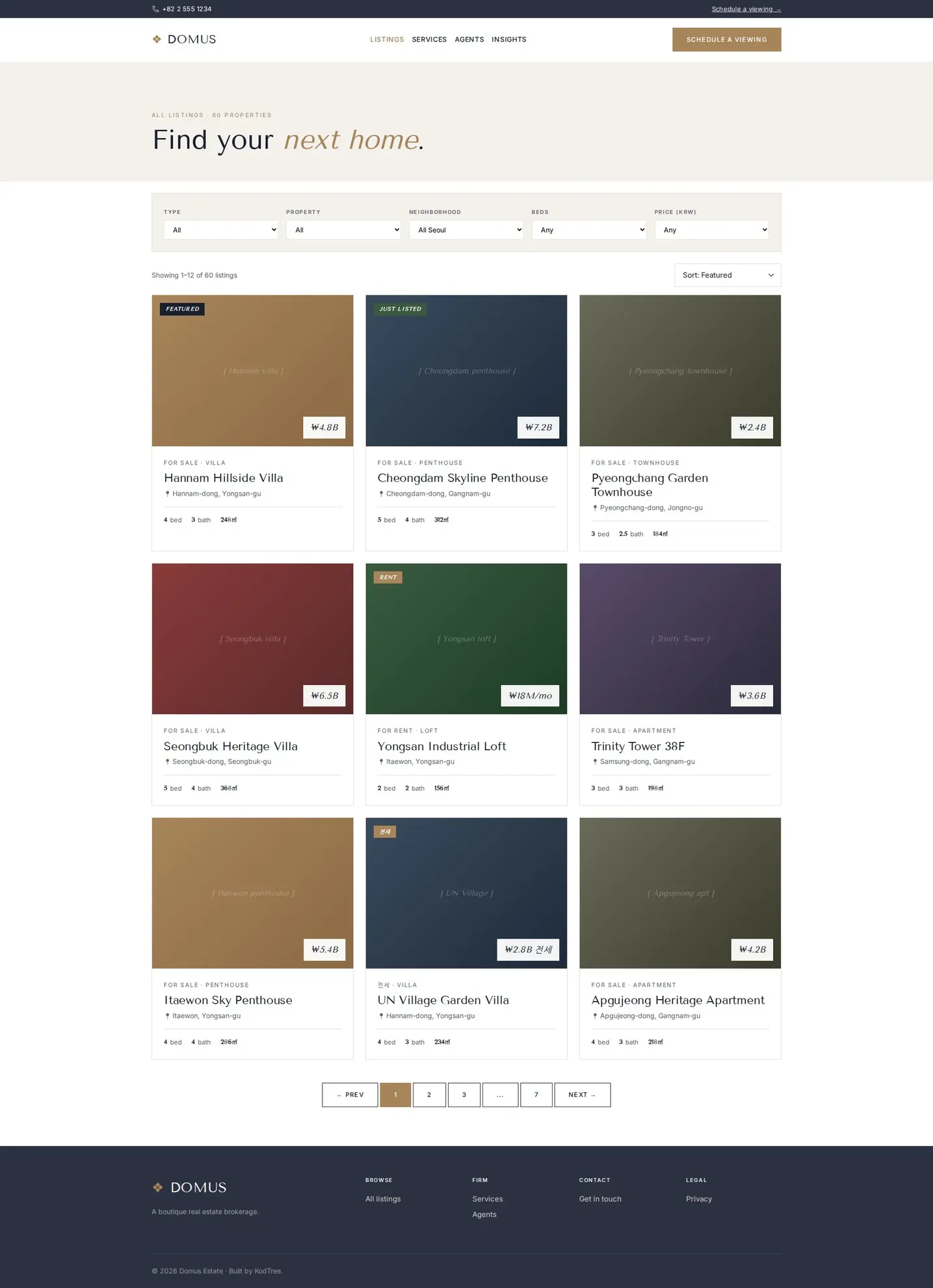Open Hannam Hillside Villa title
This screenshot has height=1288, width=933.
click(x=224, y=478)
